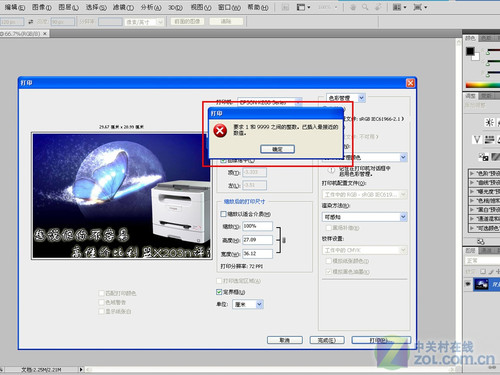Toggle the 缩放以适合介质 checkbox
The image size is (500, 375).
[223, 214]
